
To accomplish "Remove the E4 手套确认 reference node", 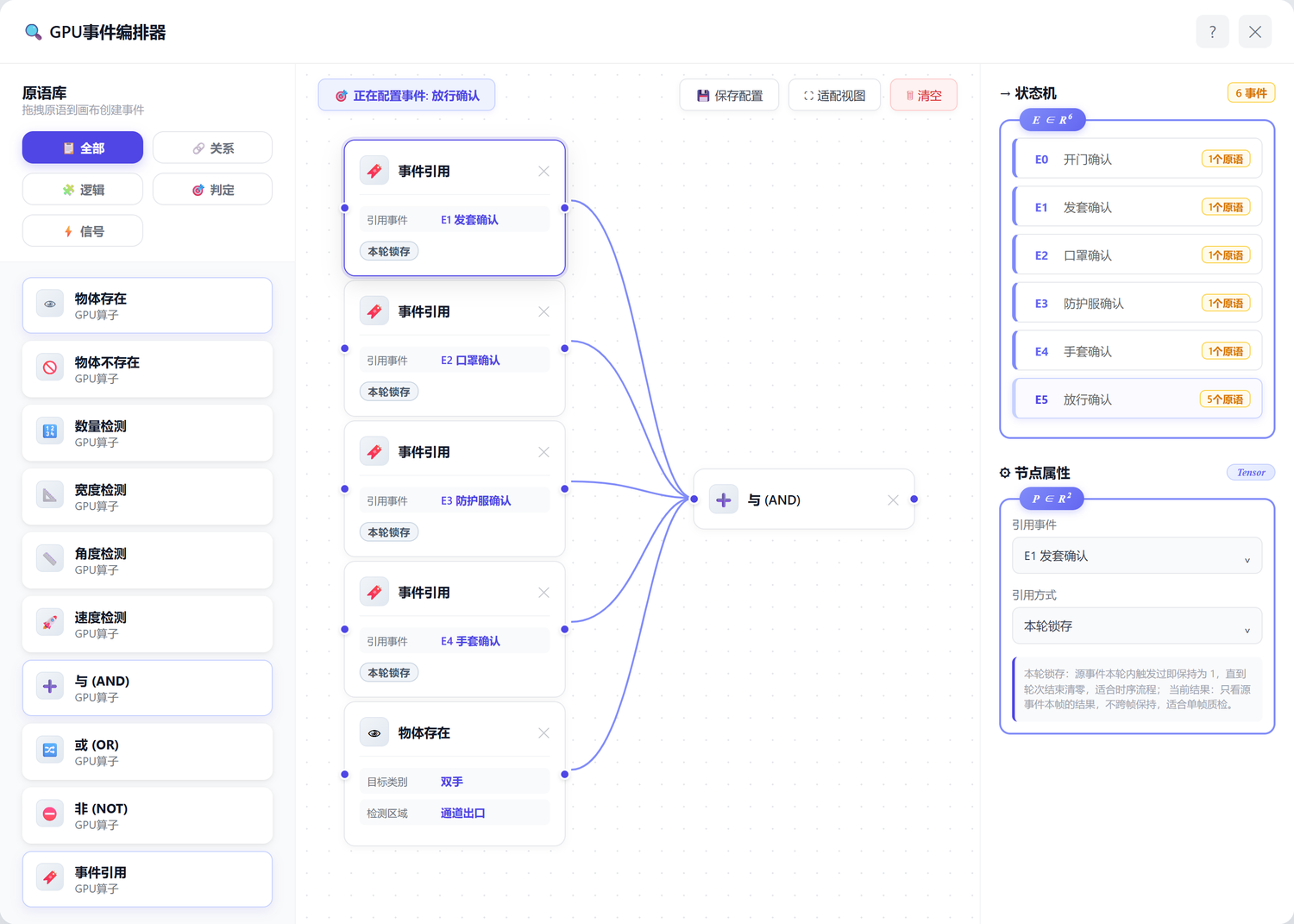I will (x=543, y=593).
